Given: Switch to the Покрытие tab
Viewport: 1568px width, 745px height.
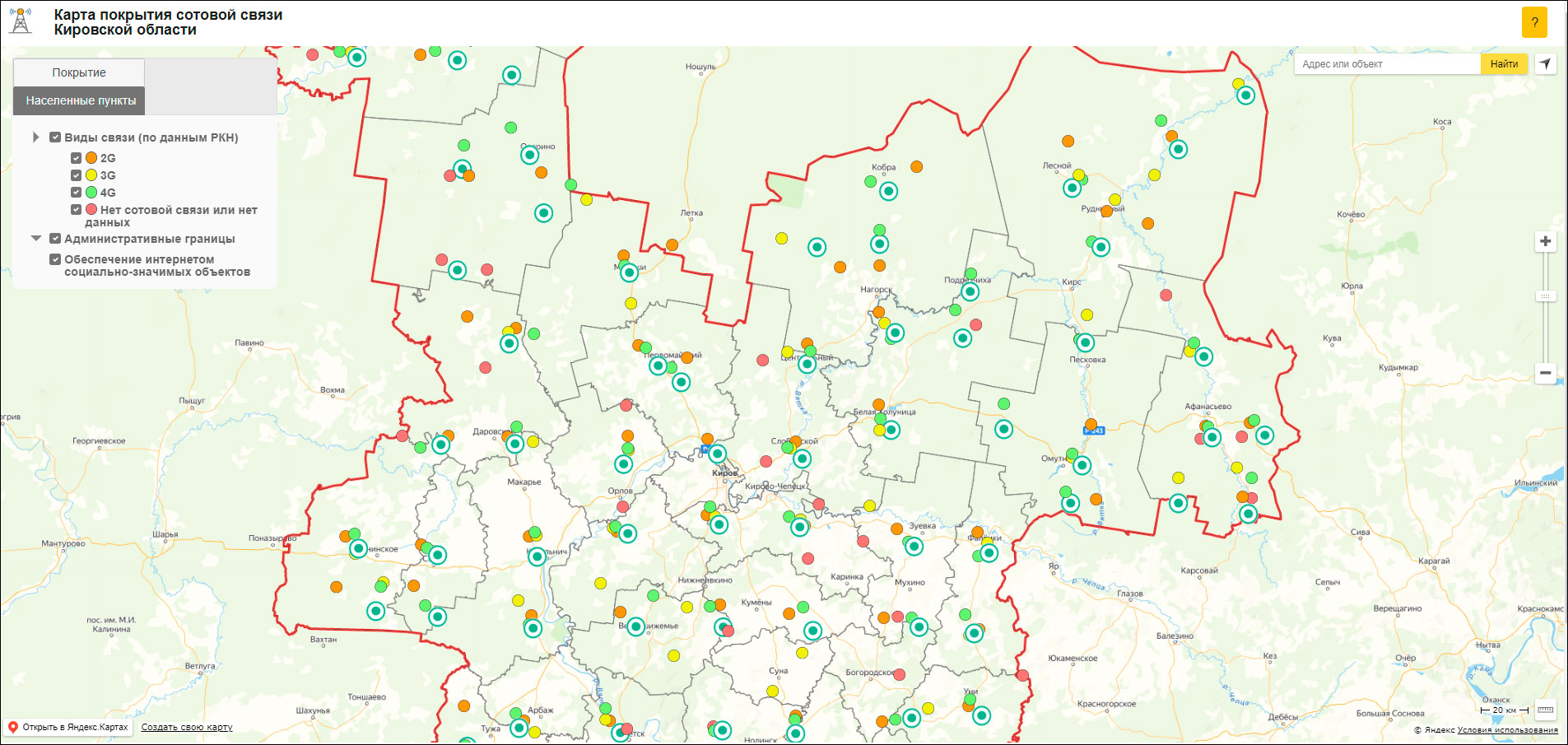Looking at the screenshot, I should tap(79, 72).
